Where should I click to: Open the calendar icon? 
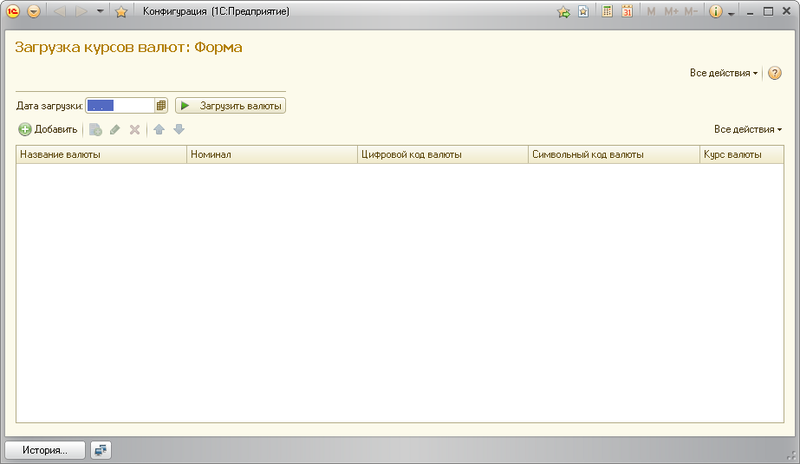(x=627, y=11)
